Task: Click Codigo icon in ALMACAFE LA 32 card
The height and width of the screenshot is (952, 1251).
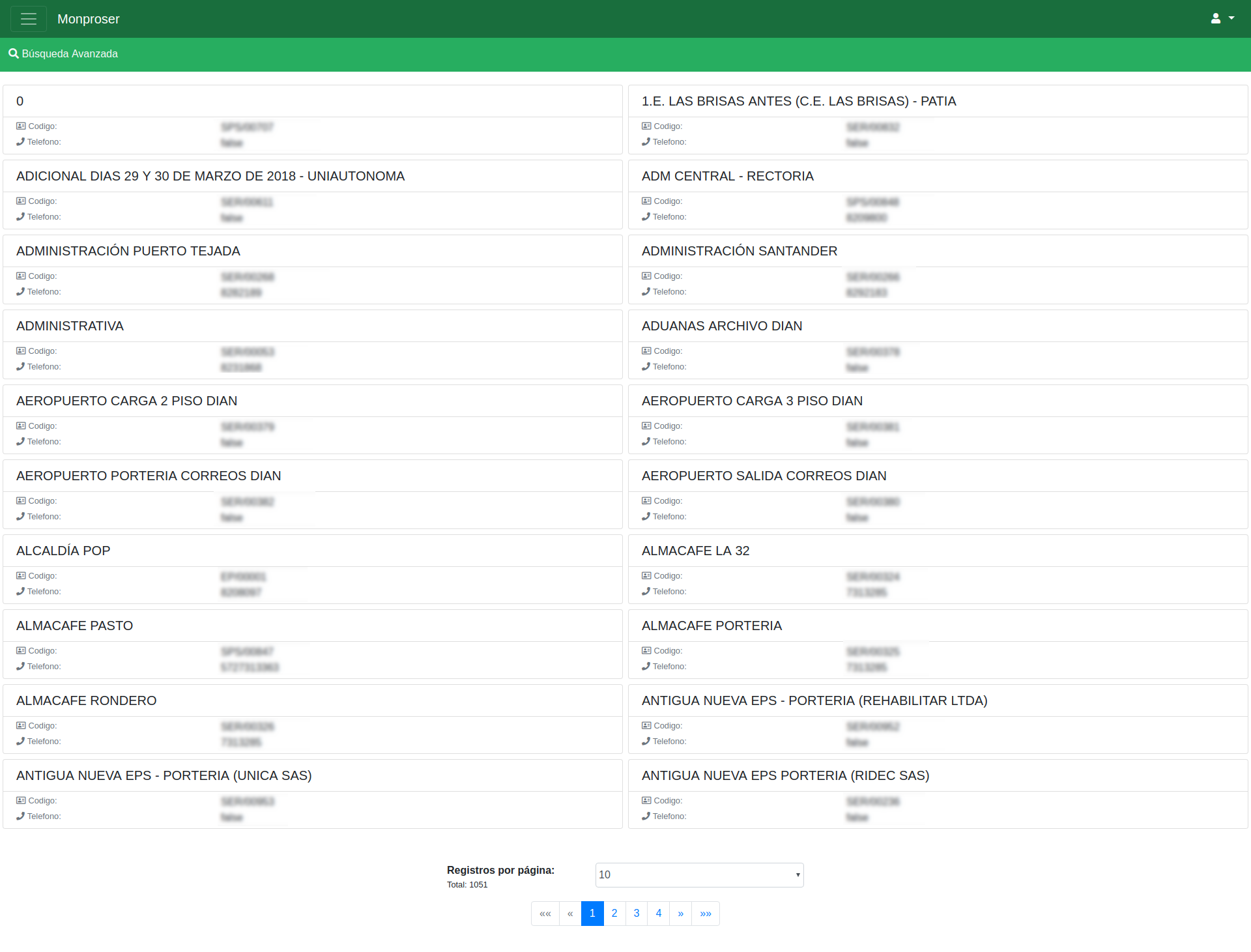Action: click(646, 576)
